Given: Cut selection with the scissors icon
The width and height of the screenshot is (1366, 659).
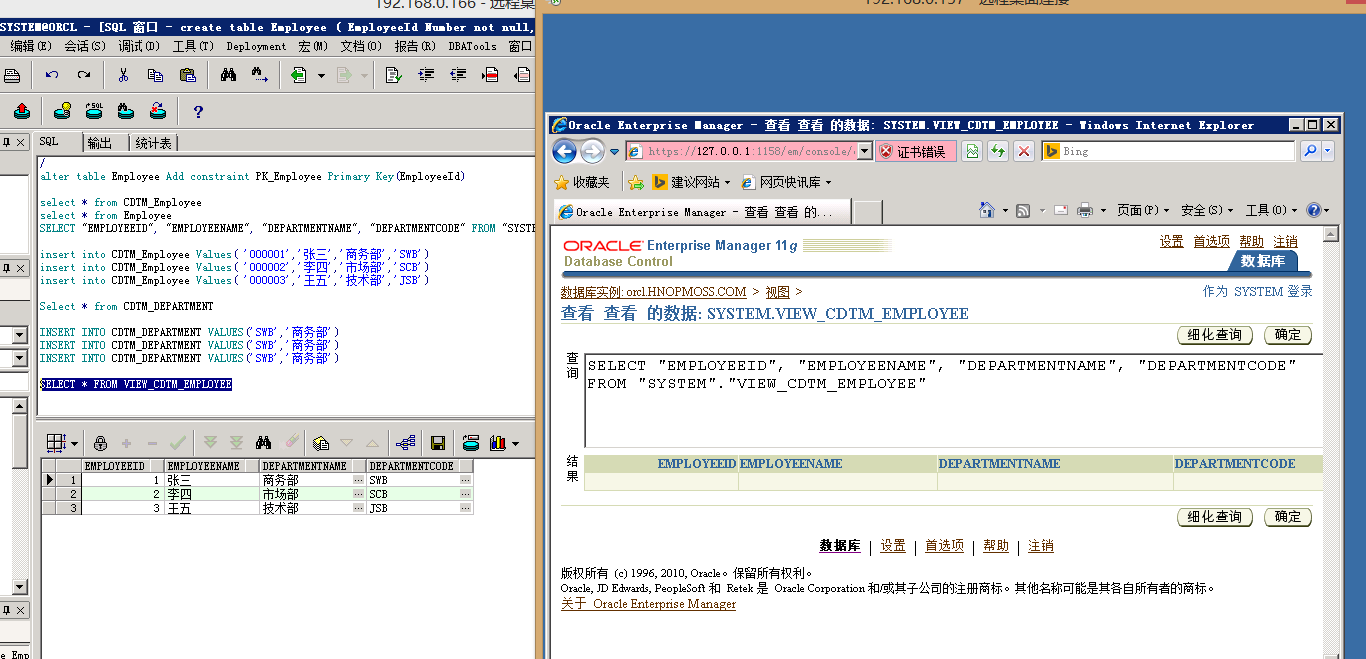Looking at the screenshot, I should [x=123, y=75].
